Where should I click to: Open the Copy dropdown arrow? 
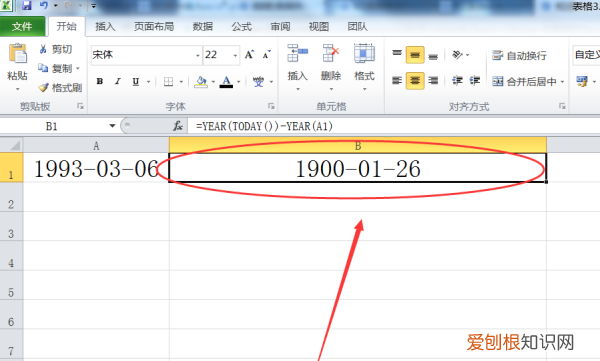click(x=78, y=69)
